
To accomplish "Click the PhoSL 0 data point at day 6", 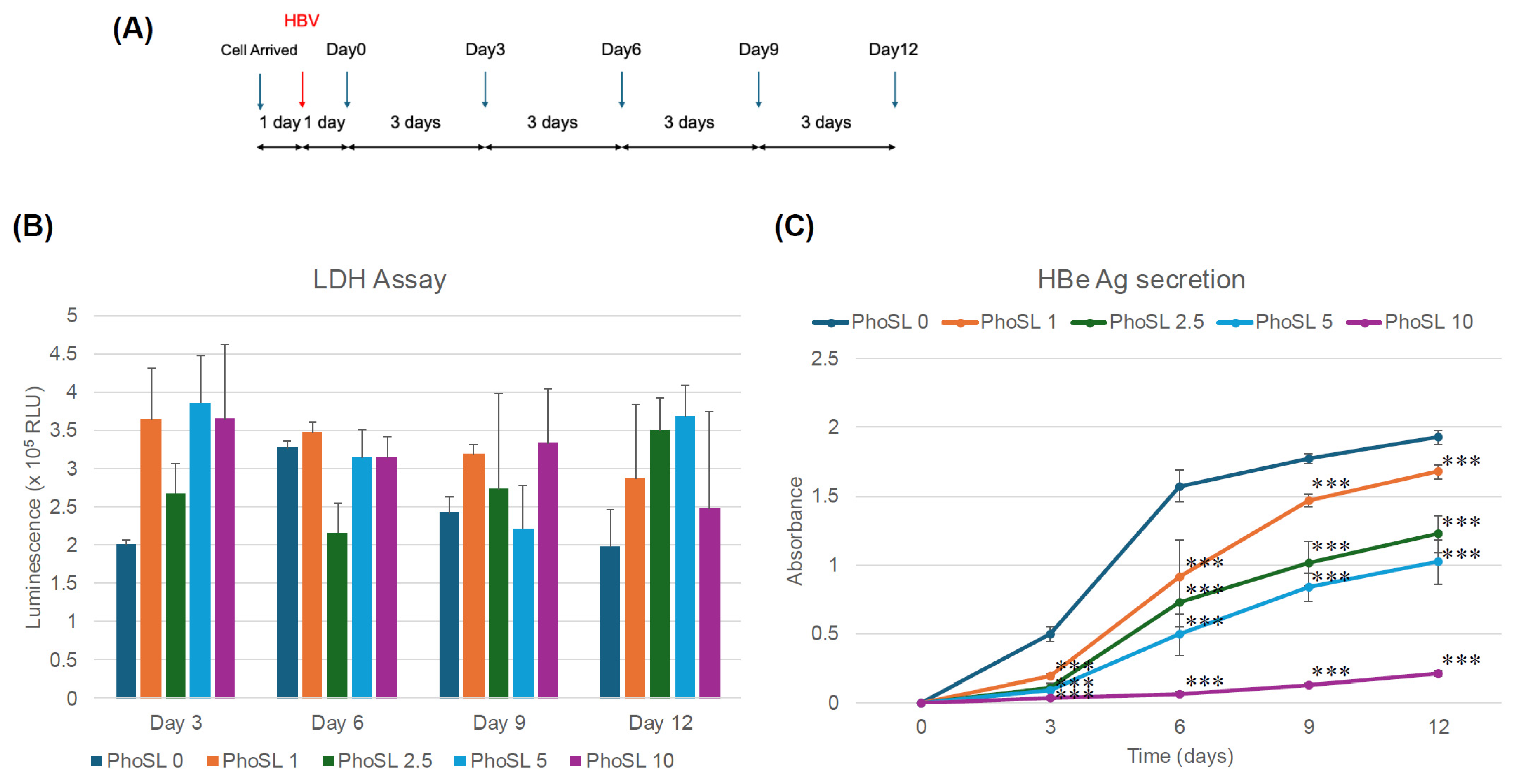I will (x=1180, y=486).
